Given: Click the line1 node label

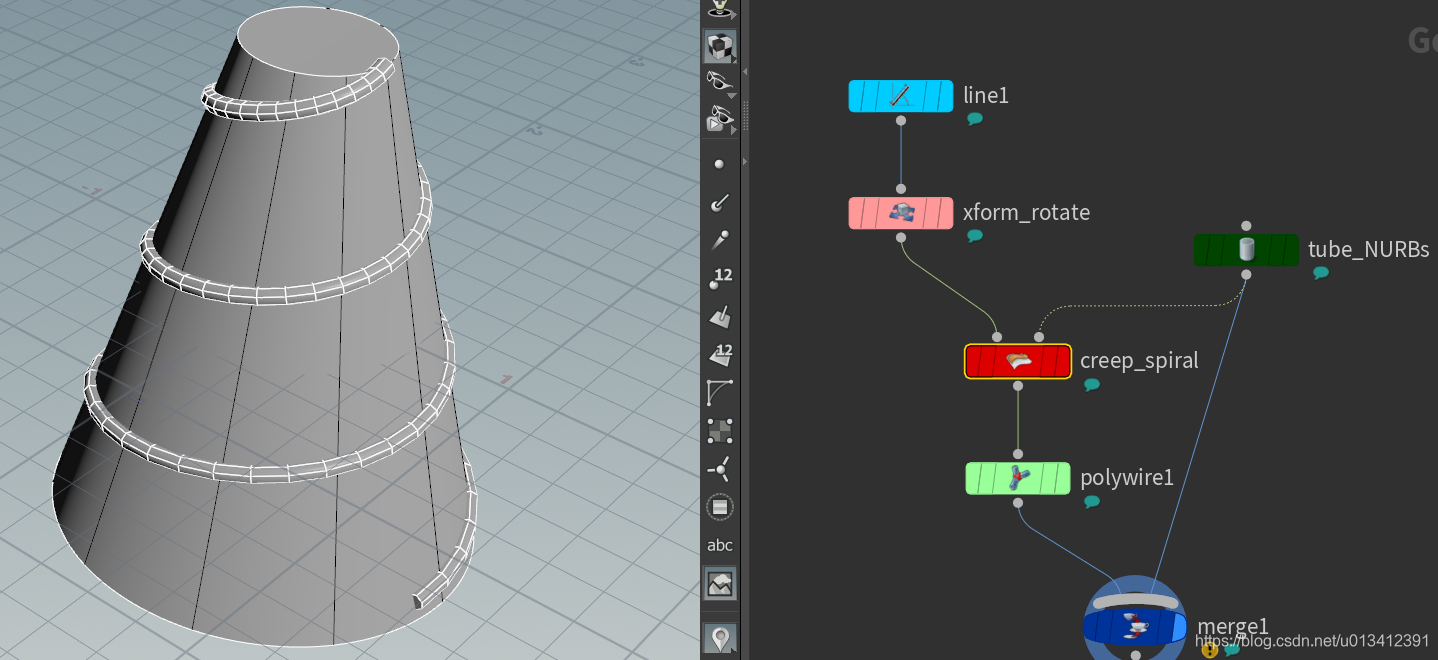Looking at the screenshot, I should click(x=986, y=95).
